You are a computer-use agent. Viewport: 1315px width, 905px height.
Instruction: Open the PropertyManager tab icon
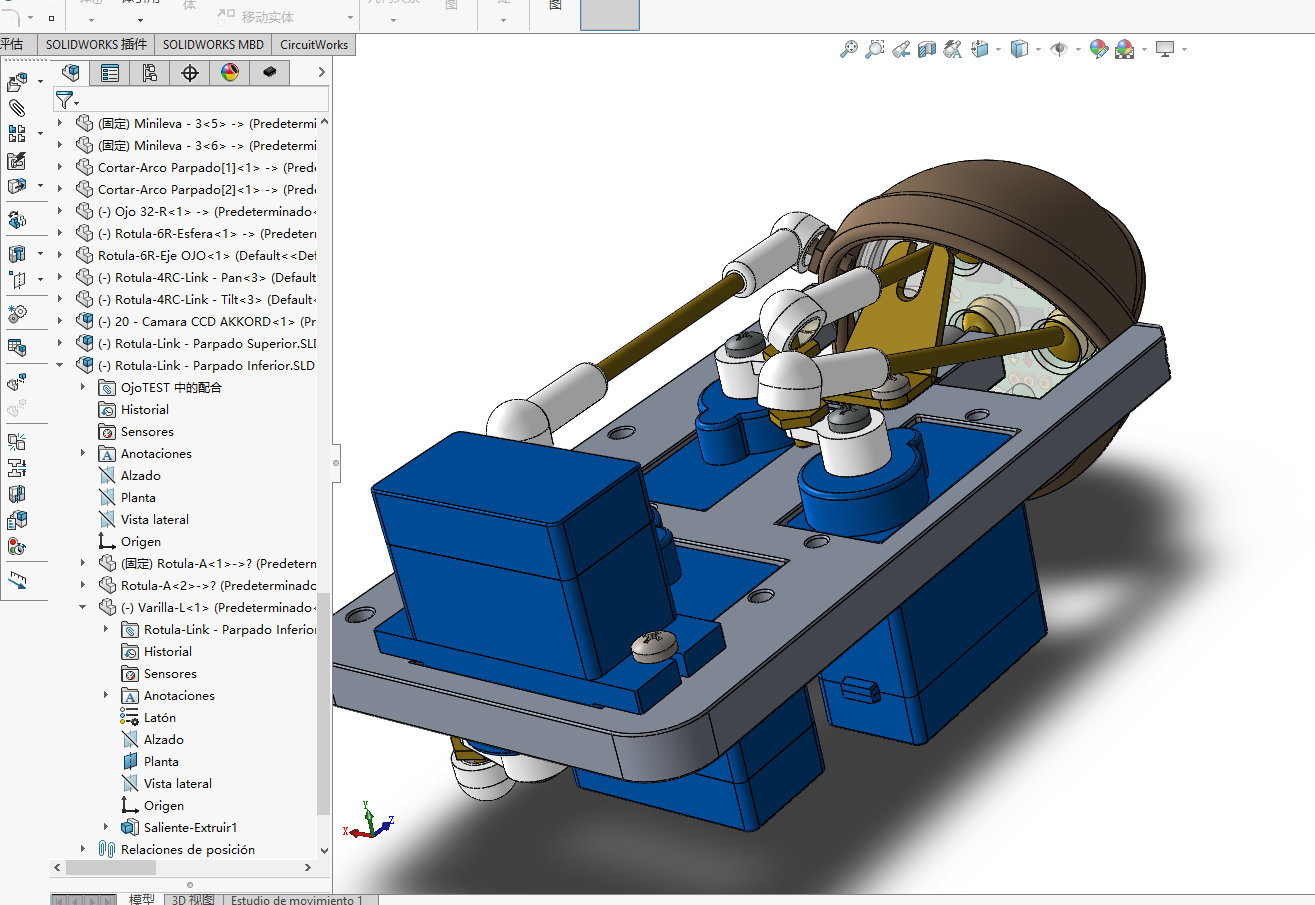pos(110,72)
